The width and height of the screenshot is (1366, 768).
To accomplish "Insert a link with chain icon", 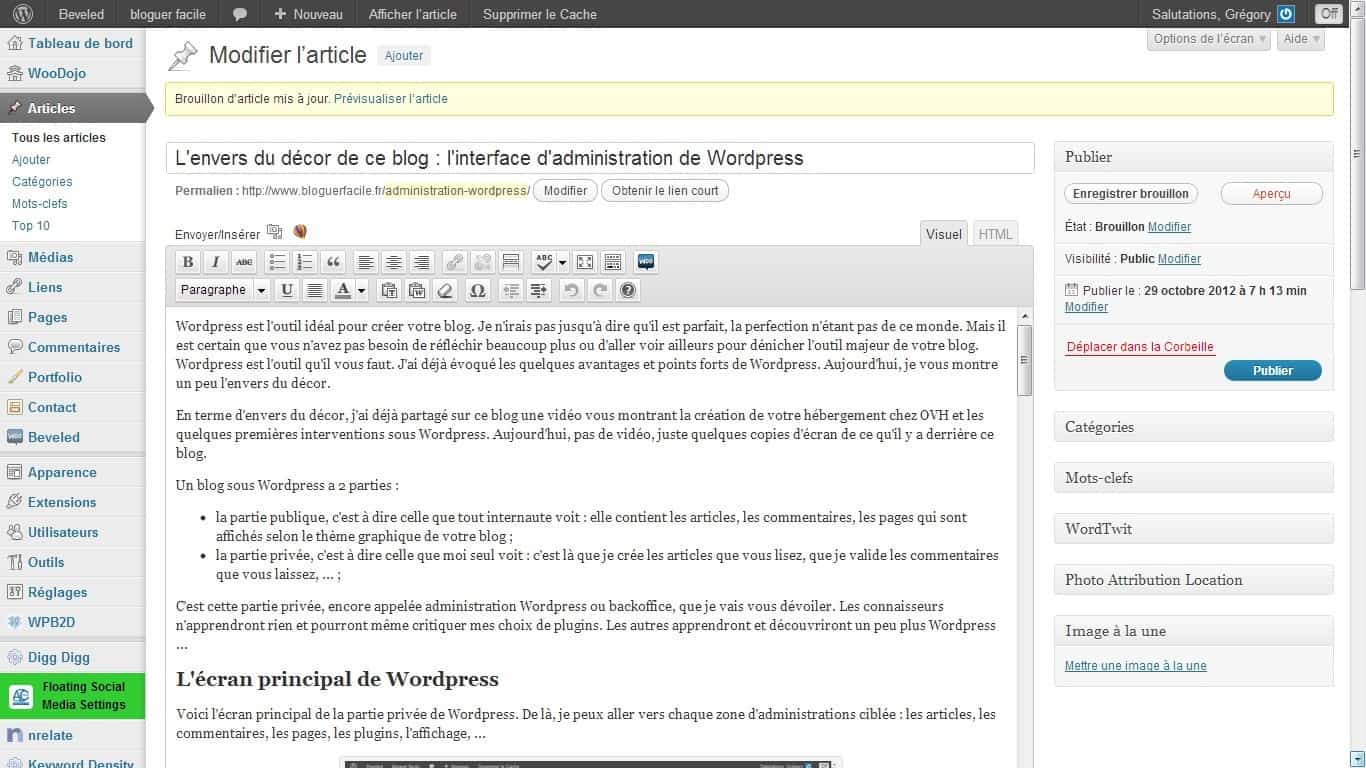I will [455, 263].
